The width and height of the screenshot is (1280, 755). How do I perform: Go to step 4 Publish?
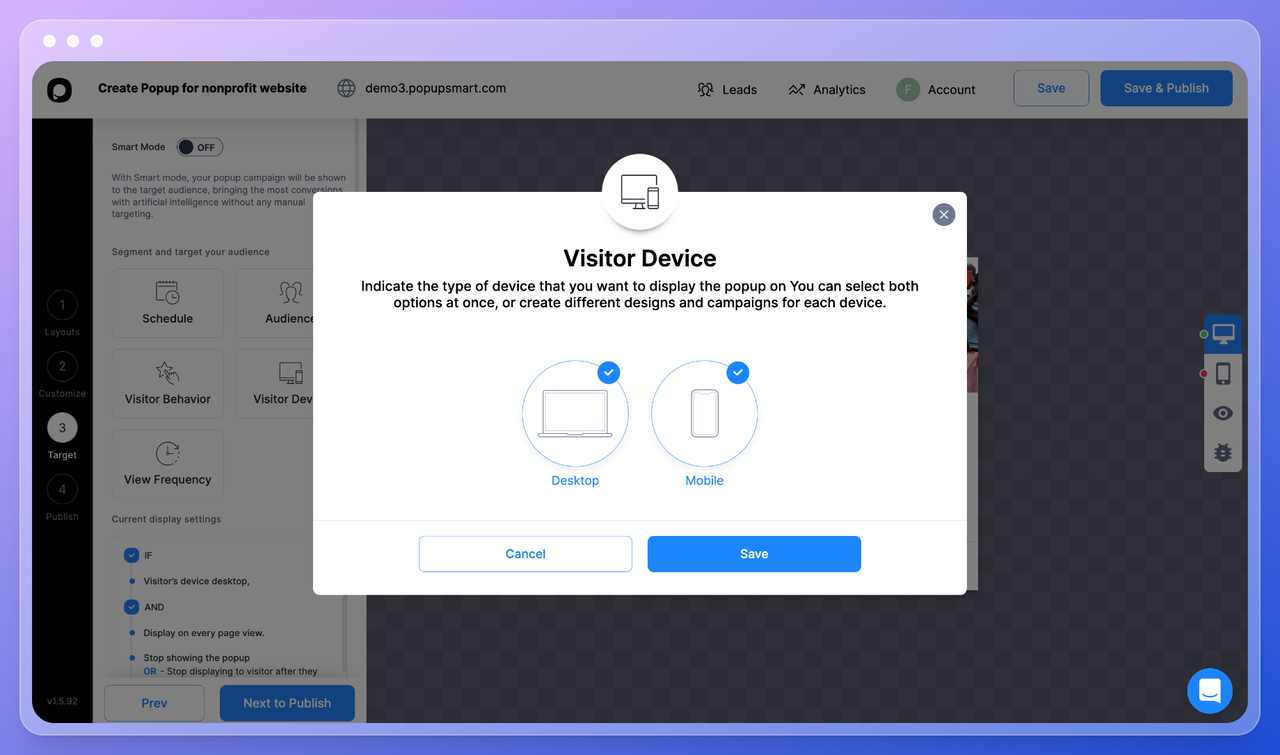[x=62, y=489]
